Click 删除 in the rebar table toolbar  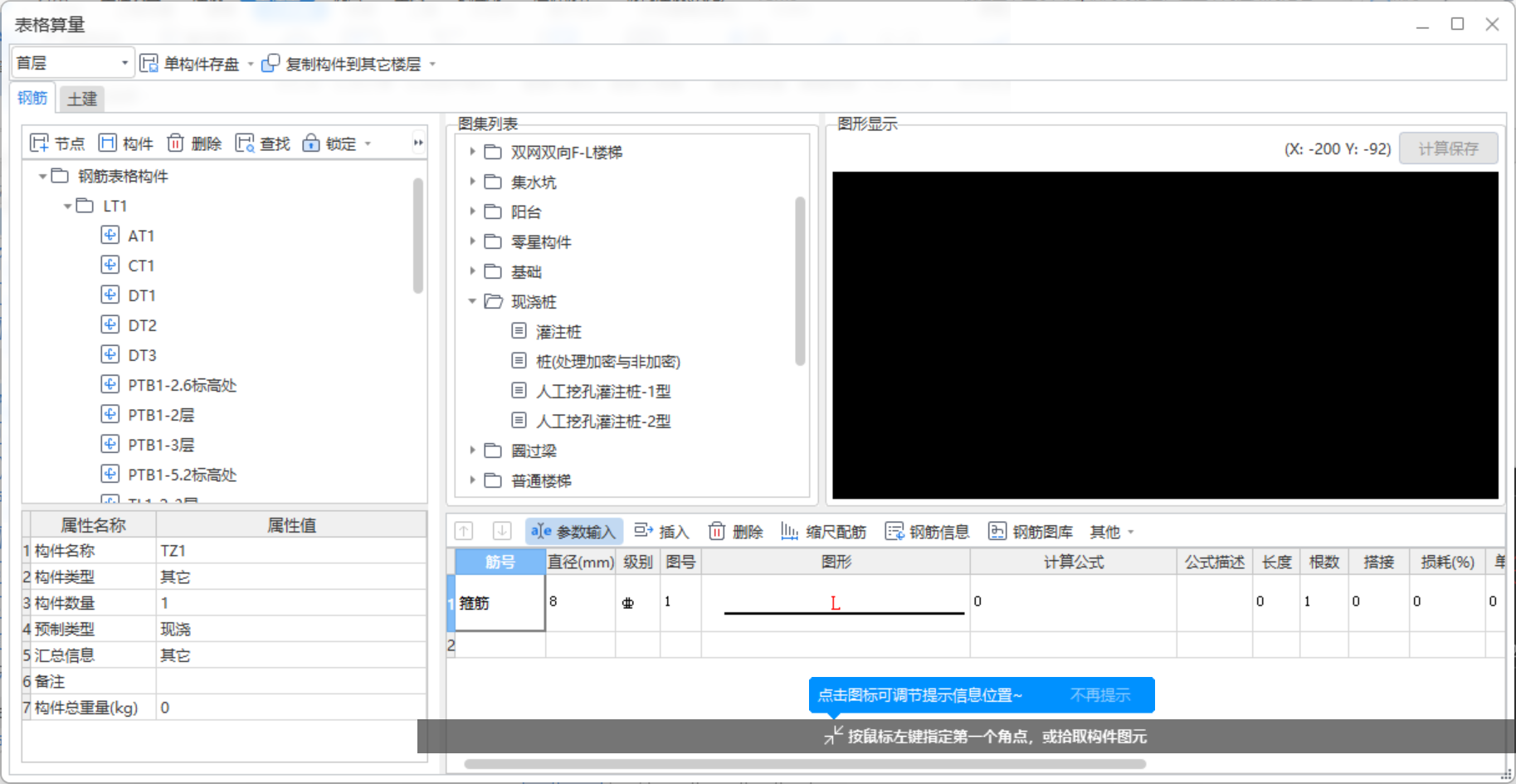[x=735, y=531]
